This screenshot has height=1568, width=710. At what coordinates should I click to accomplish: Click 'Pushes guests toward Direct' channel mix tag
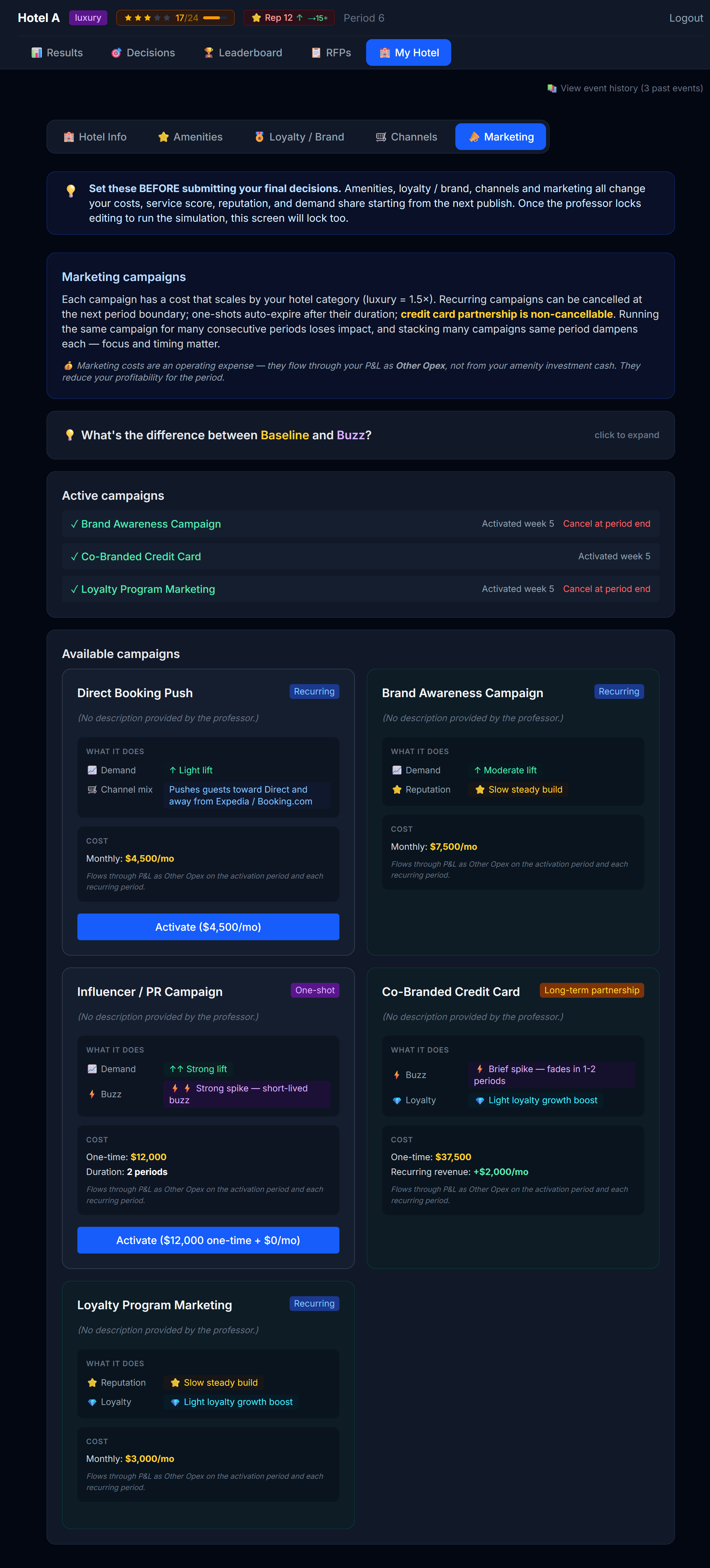coord(247,796)
